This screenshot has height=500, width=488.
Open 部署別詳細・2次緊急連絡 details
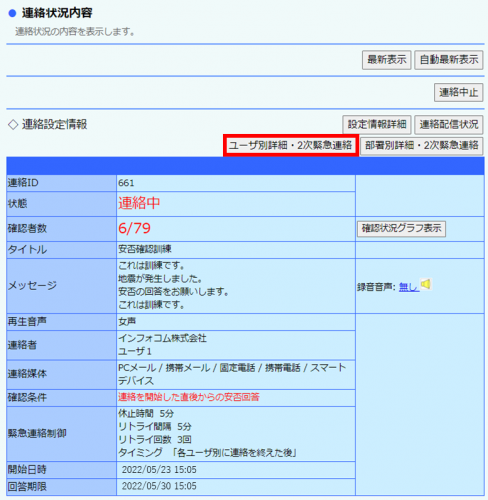click(422, 146)
